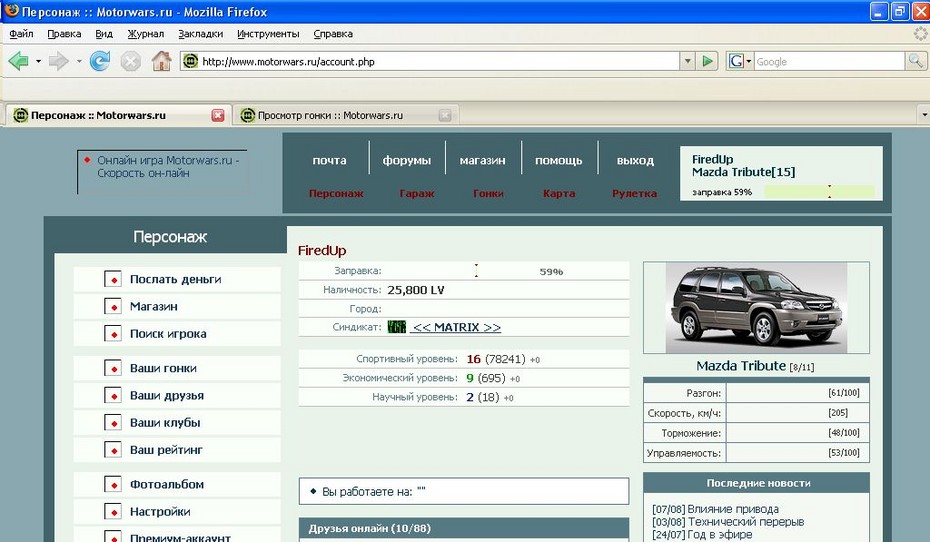Open the tab list dropdown arrow

click(x=923, y=114)
